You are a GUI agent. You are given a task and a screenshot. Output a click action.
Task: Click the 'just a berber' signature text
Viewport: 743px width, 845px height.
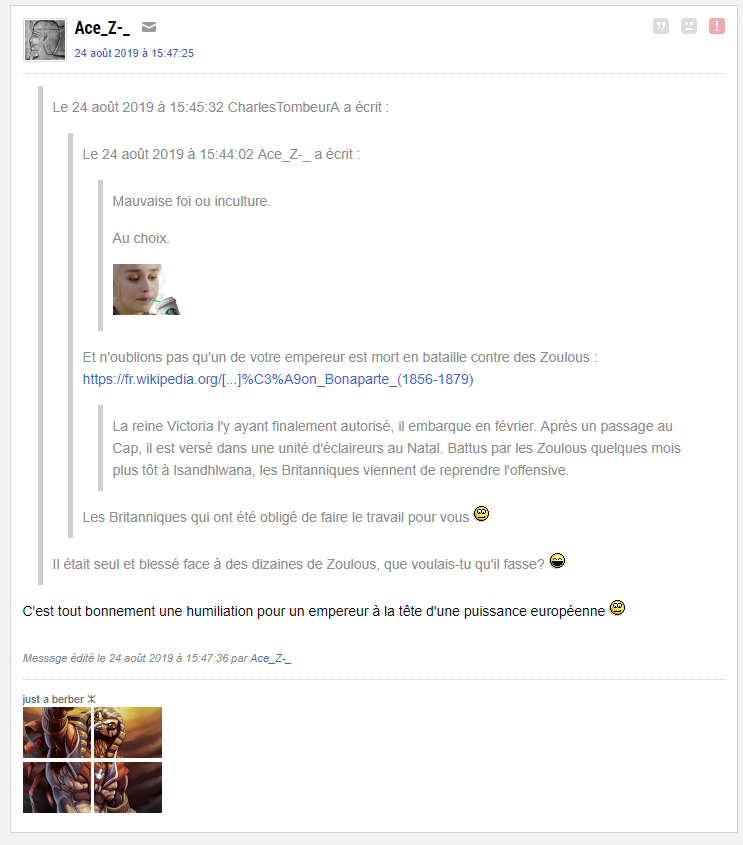[59, 699]
